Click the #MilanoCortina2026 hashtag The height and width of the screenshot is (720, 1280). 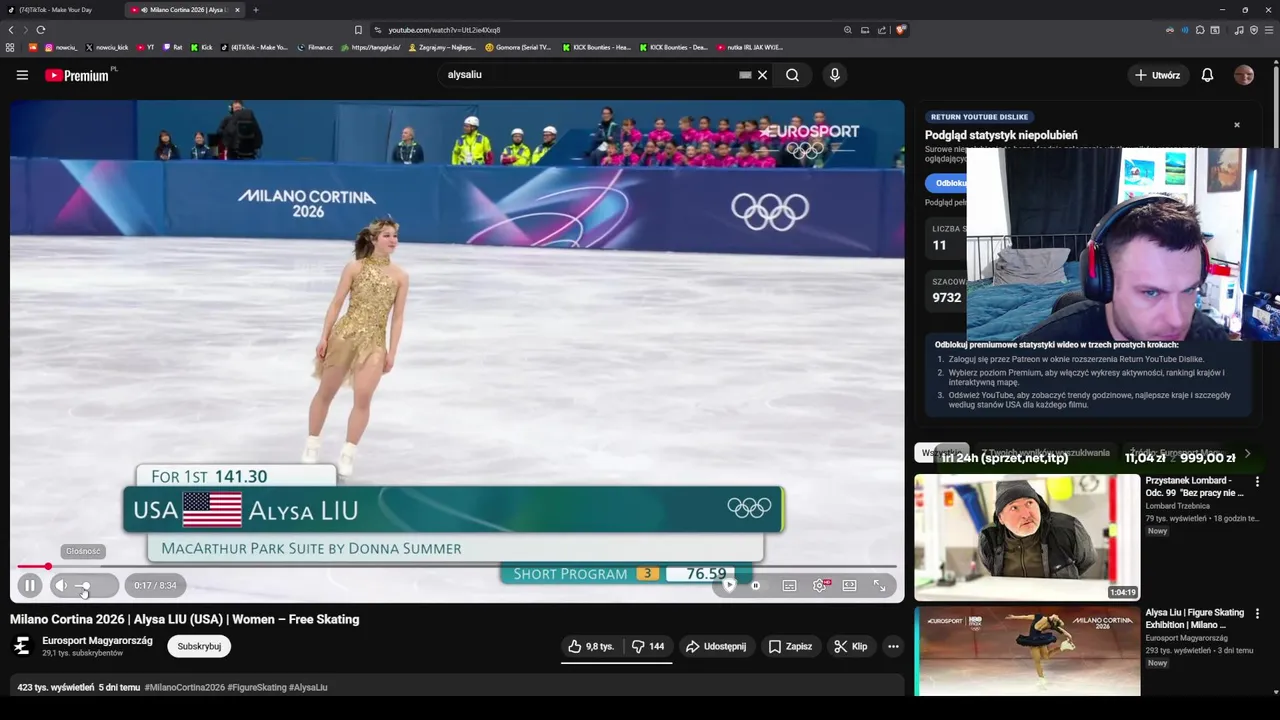[184, 688]
